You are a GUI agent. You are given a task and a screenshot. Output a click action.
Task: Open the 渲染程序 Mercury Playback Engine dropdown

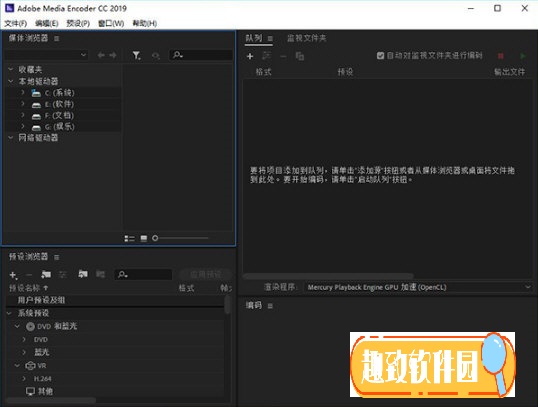tap(418, 287)
